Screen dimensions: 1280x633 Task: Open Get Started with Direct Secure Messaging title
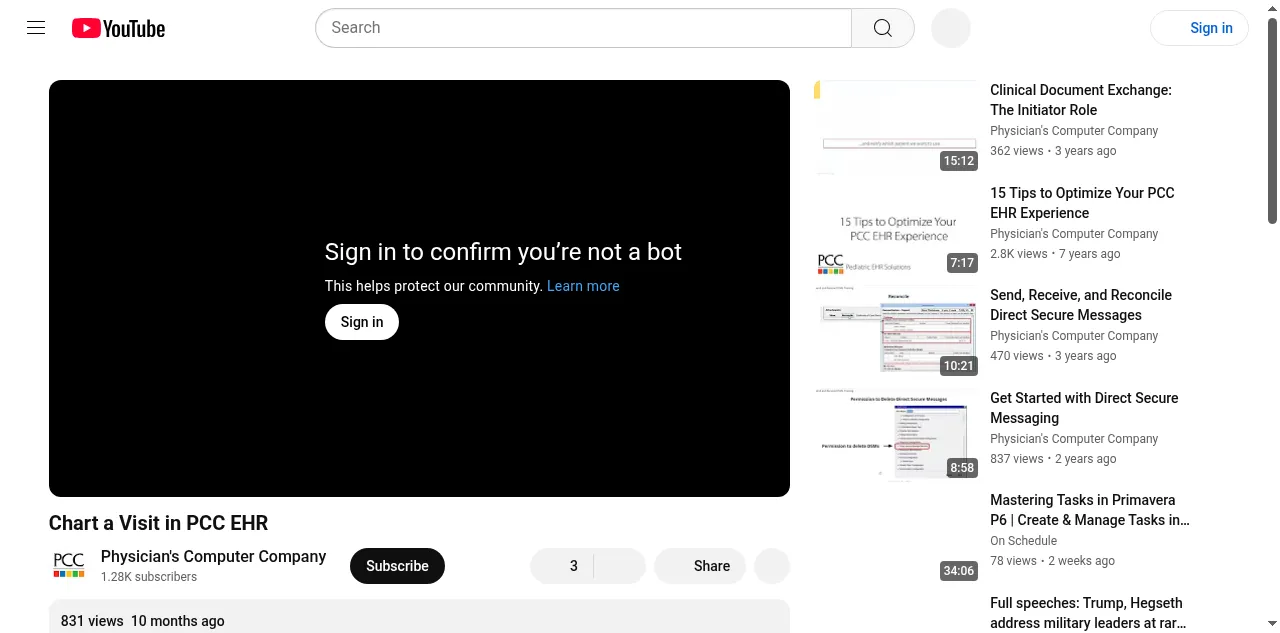(x=1084, y=408)
